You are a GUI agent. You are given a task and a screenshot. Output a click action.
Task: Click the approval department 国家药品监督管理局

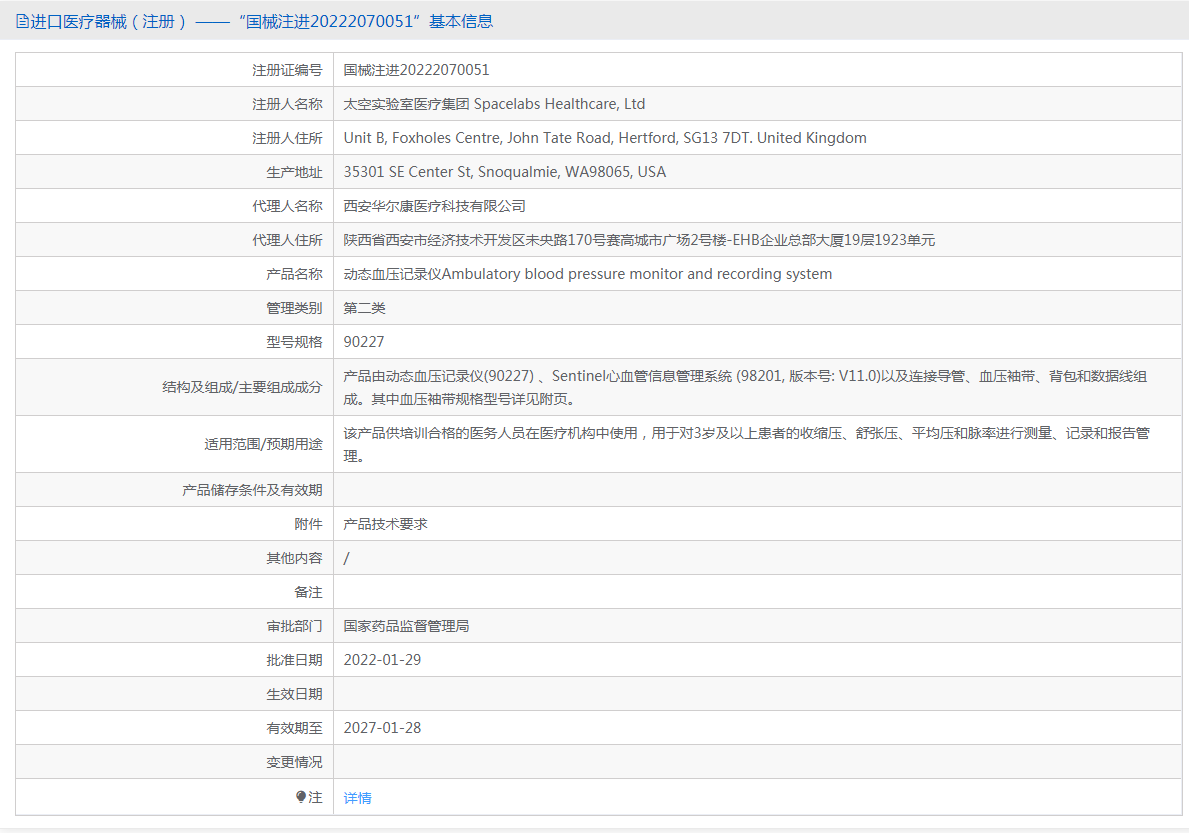coord(406,626)
